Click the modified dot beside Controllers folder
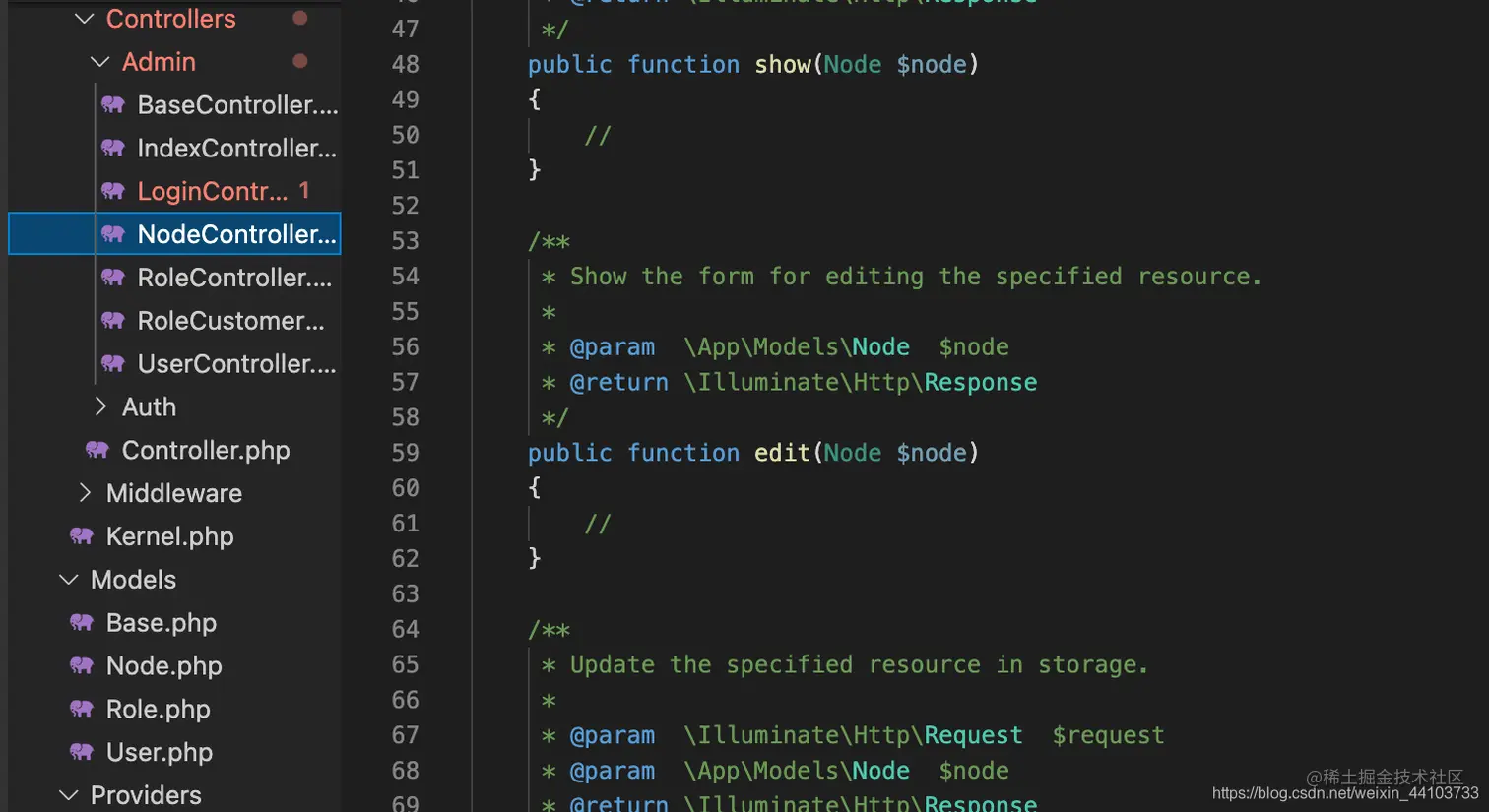The image size is (1489, 812). pos(300,18)
